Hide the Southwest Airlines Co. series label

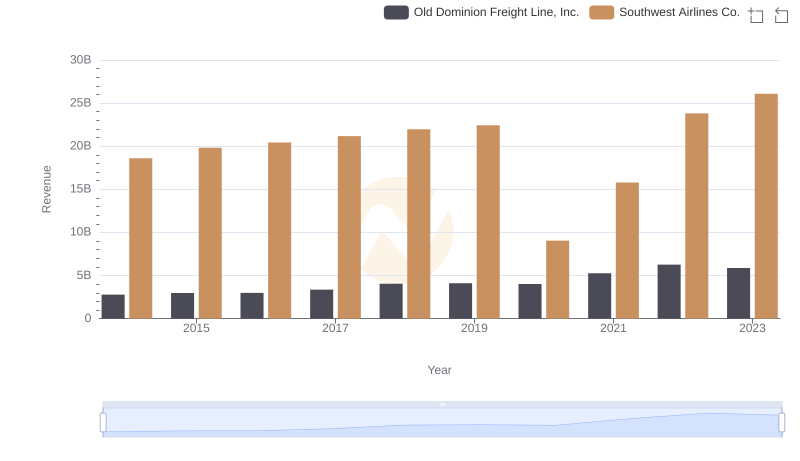[679, 12]
